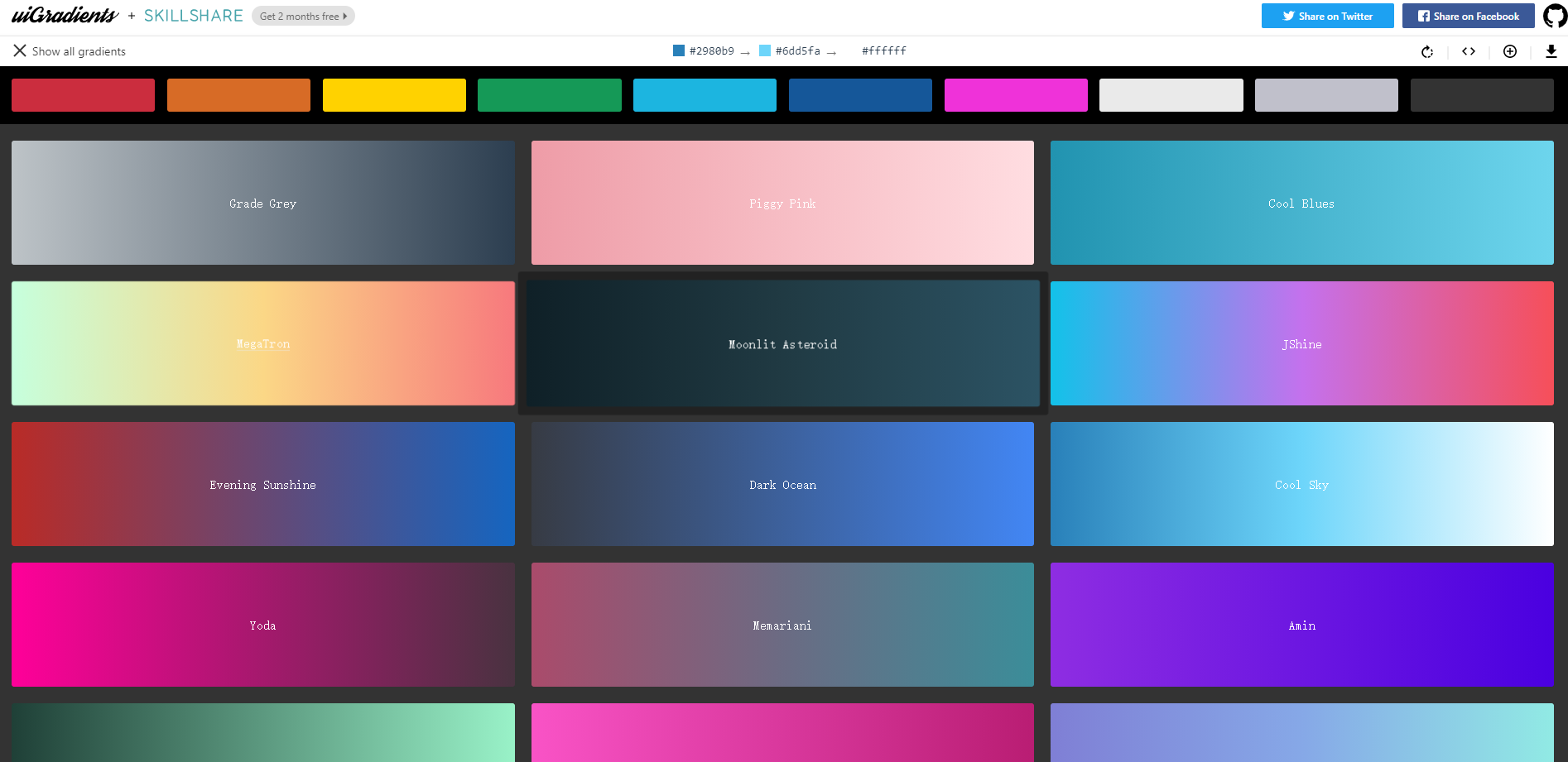Click the add gradient plus icon
1568x762 pixels.
click(x=1510, y=51)
